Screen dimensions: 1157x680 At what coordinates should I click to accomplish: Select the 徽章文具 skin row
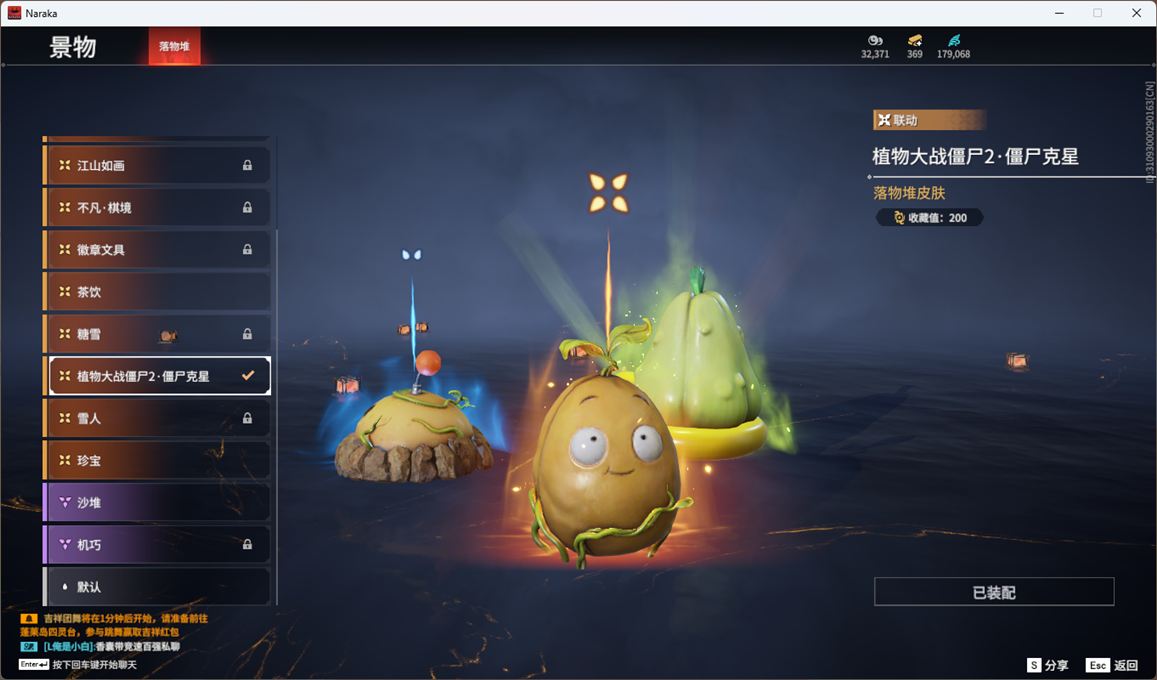(x=156, y=249)
